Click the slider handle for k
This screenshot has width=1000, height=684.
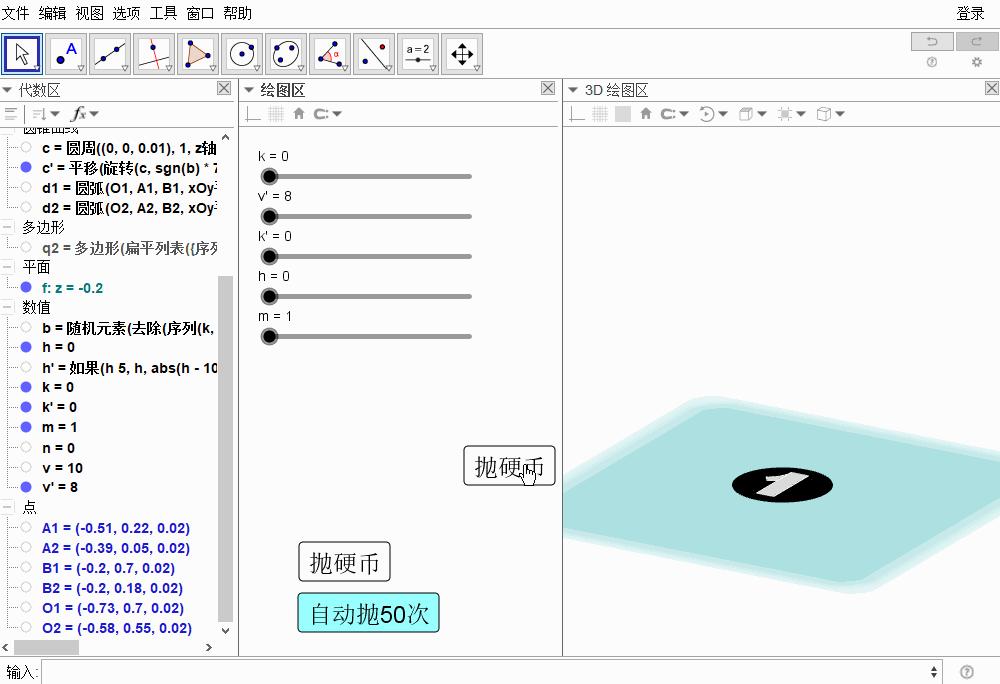tap(268, 176)
